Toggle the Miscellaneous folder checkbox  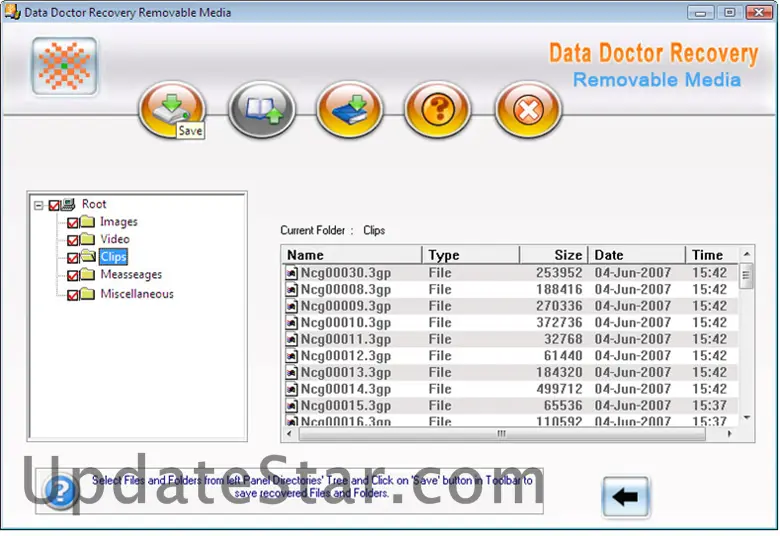point(73,295)
